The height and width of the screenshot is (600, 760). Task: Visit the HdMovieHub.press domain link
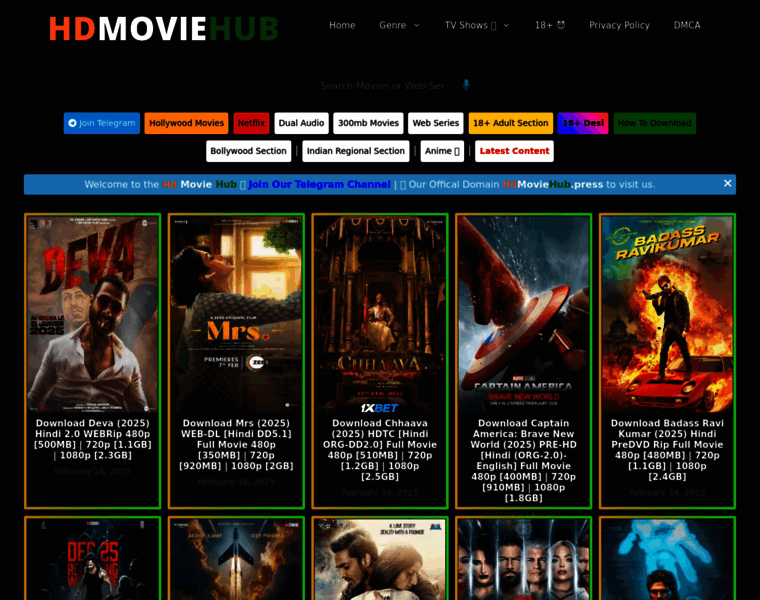(x=553, y=185)
